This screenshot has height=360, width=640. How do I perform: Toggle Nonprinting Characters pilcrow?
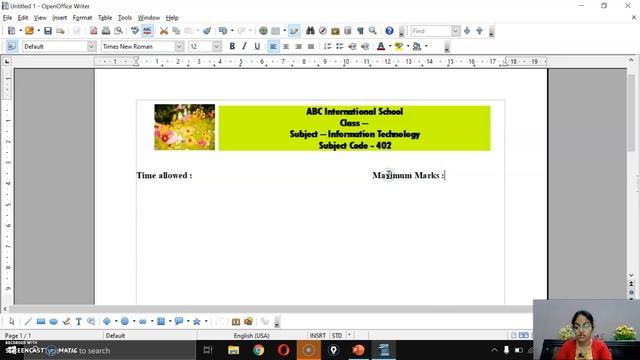[360, 31]
